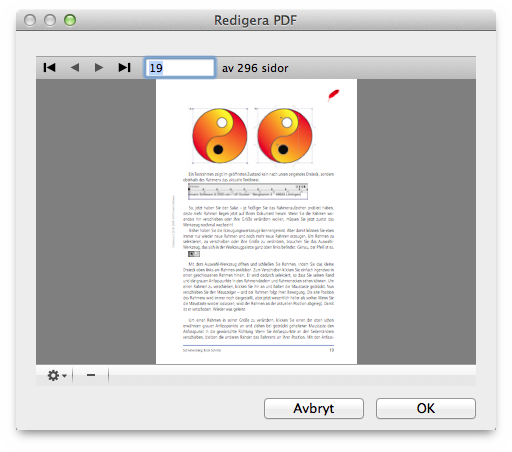Click the green zoom window button
The image size is (512, 452).
[70, 20]
